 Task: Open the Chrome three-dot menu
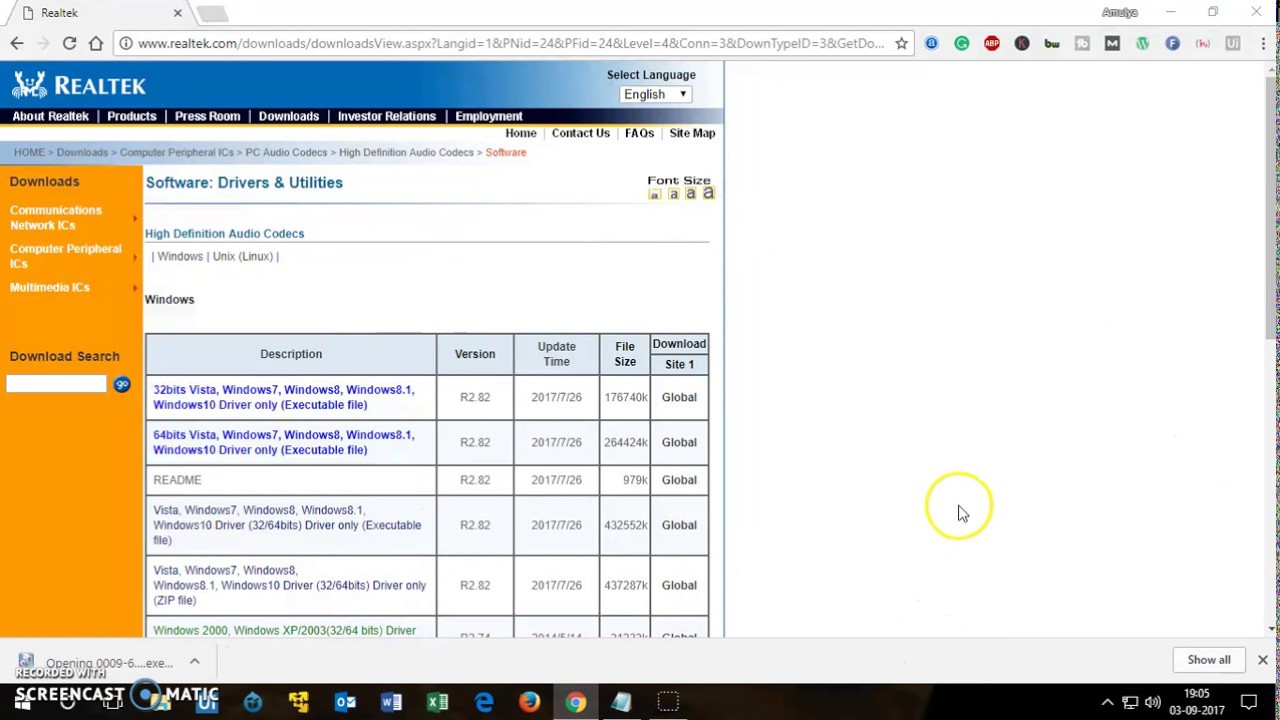[x=1264, y=43]
